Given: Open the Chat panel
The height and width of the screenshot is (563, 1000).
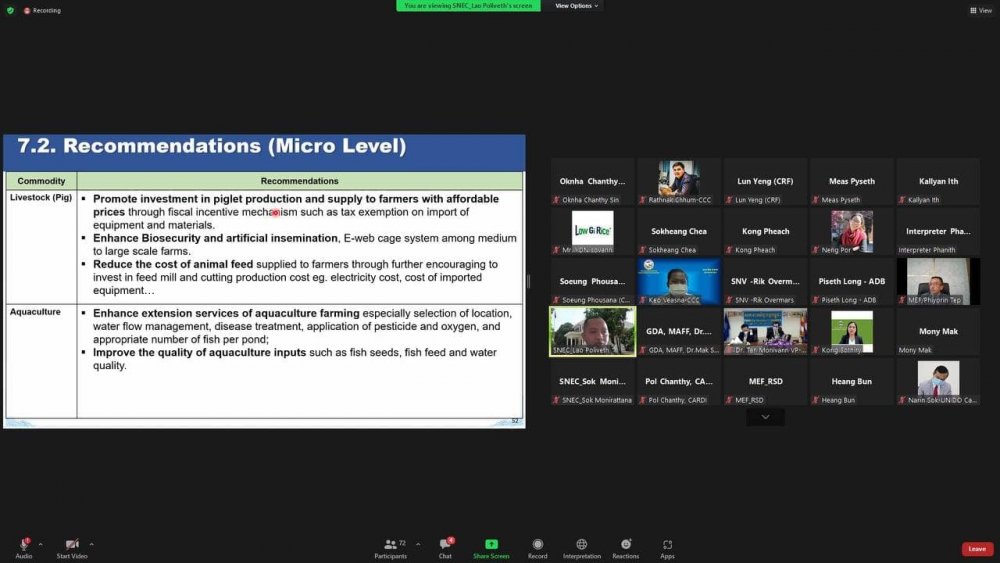Looking at the screenshot, I should [445, 545].
